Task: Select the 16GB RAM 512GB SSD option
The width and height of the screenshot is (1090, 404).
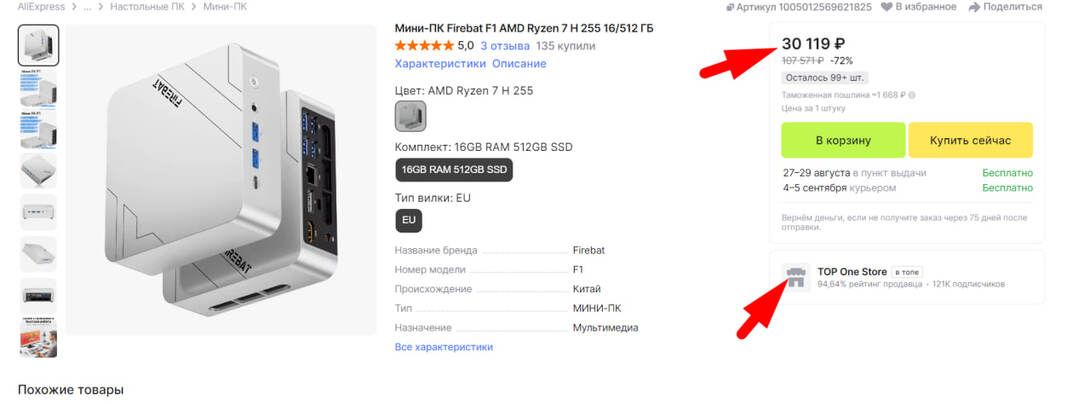Action: pos(454,170)
